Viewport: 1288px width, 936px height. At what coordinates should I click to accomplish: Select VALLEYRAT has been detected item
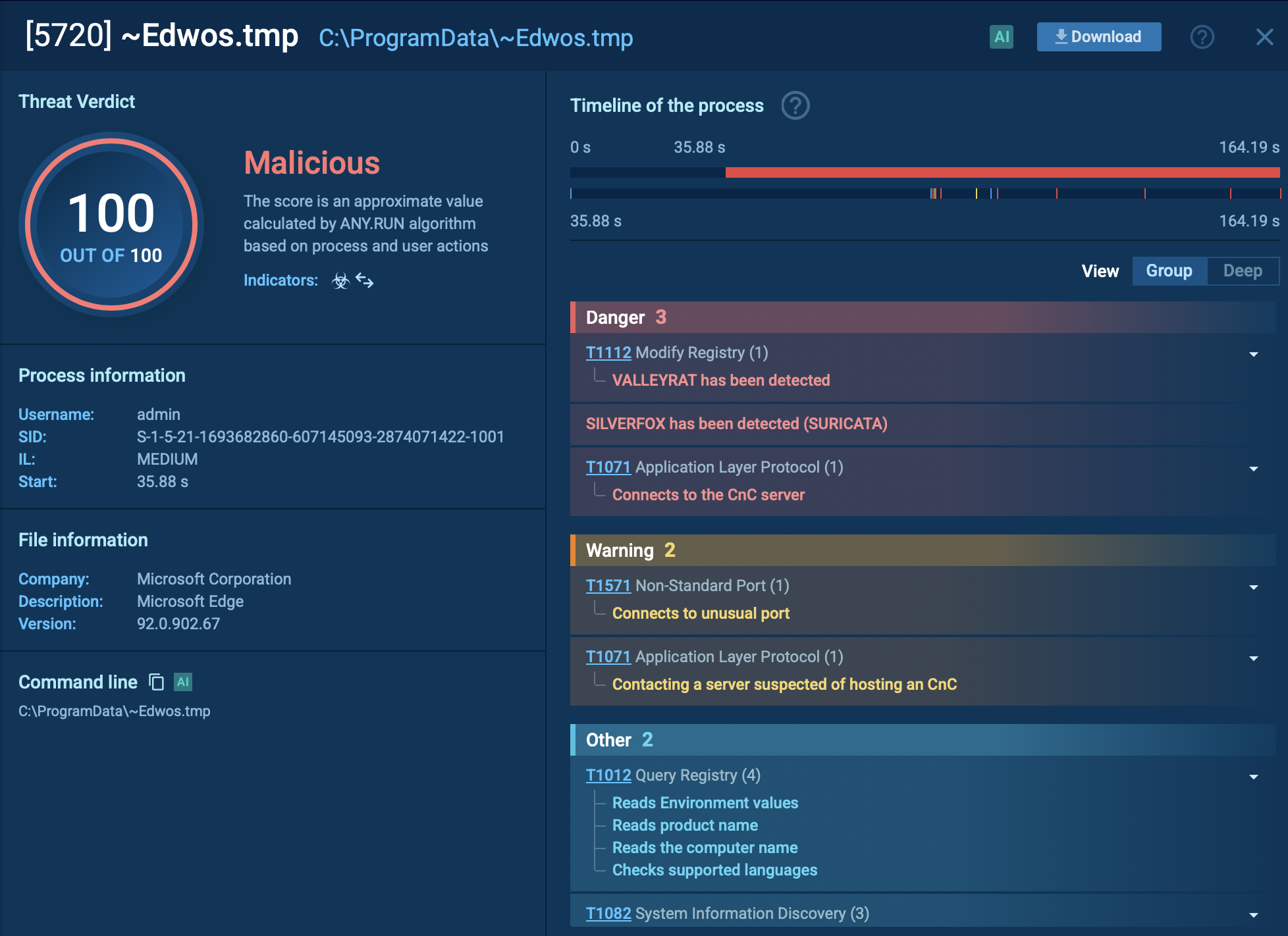click(x=720, y=380)
